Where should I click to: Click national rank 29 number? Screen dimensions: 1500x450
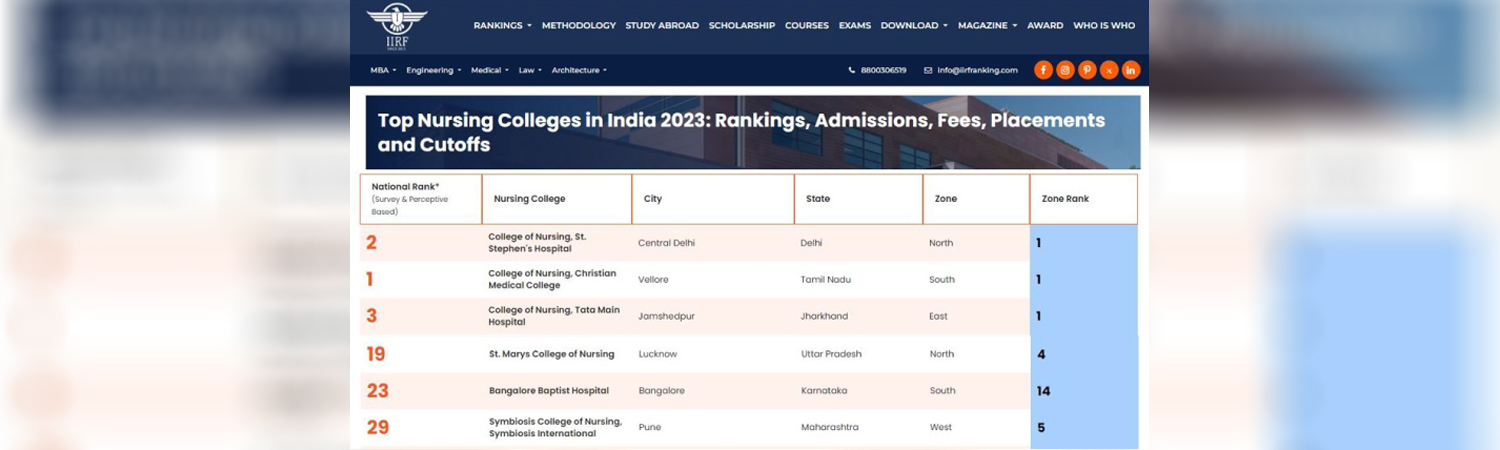point(377,428)
